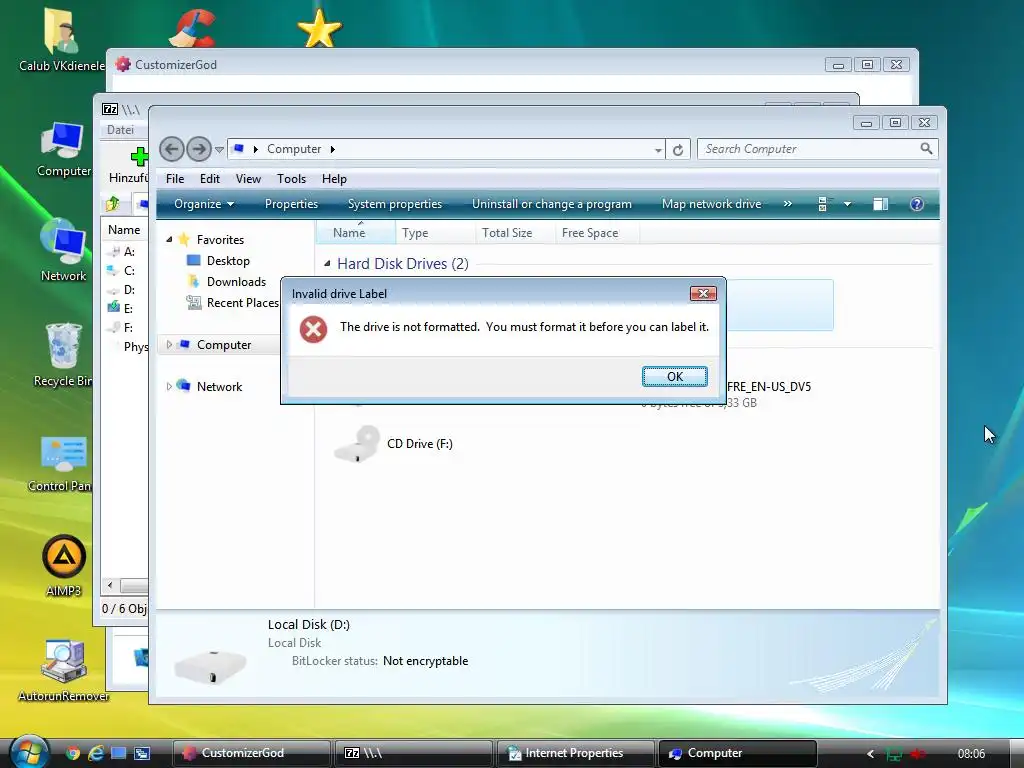Open the star desktop shortcut
Viewport: 1024px width, 768px height.
[319, 28]
